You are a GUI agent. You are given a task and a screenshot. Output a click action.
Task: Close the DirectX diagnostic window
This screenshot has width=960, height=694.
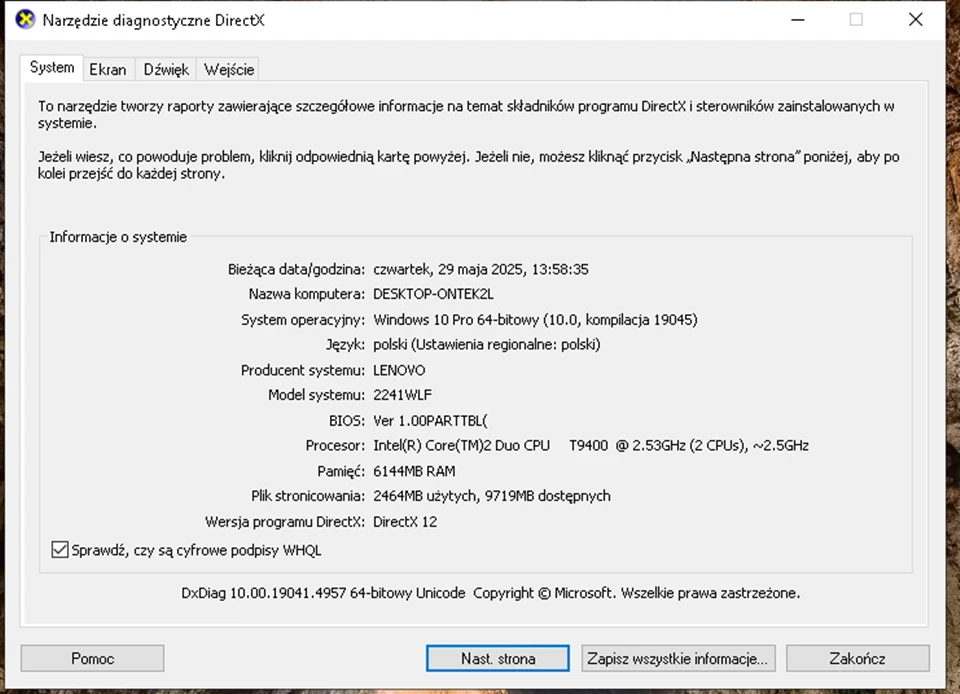pyautogui.click(x=916, y=20)
